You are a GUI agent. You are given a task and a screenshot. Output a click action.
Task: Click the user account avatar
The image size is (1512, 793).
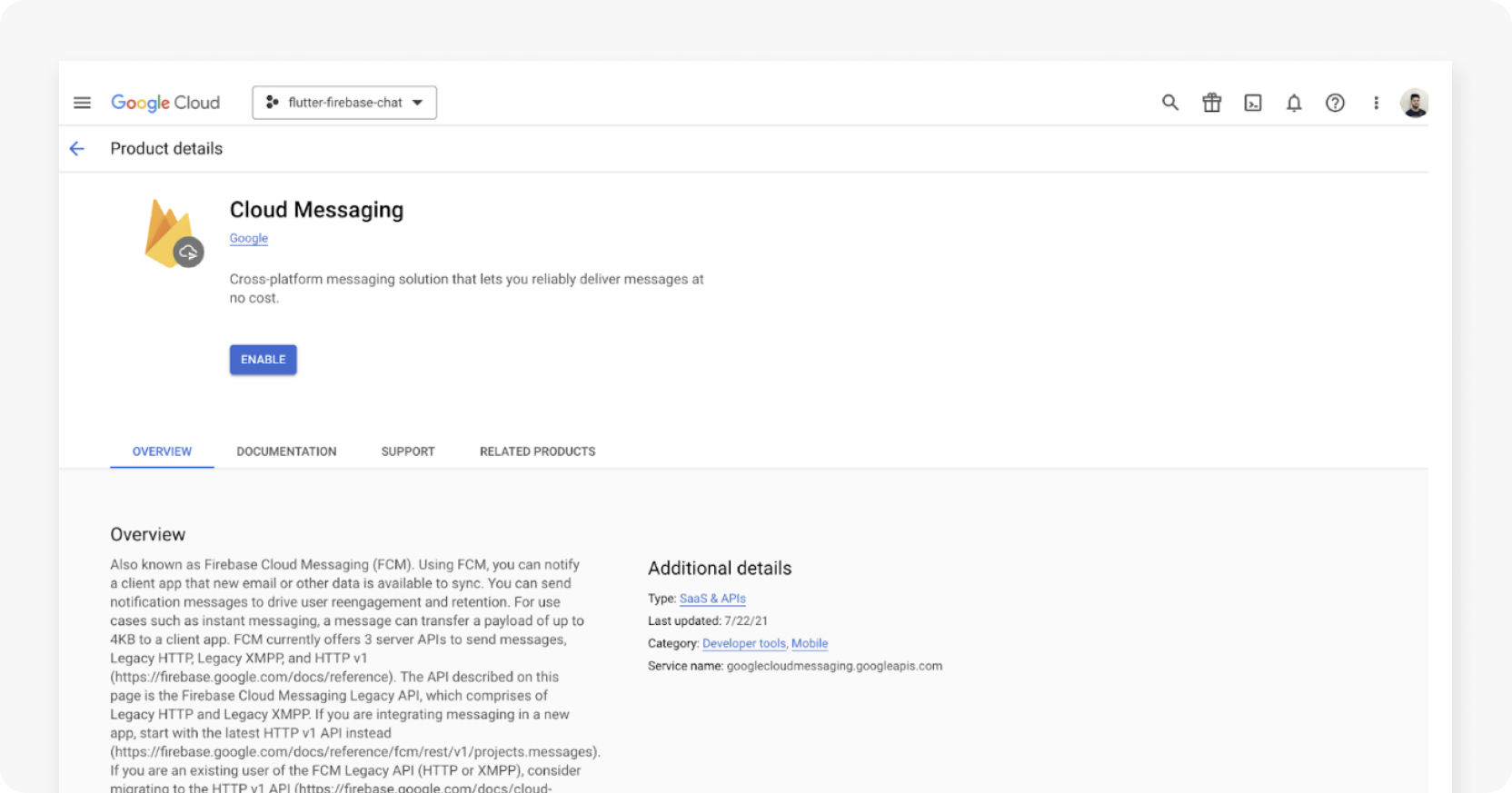pos(1415,103)
